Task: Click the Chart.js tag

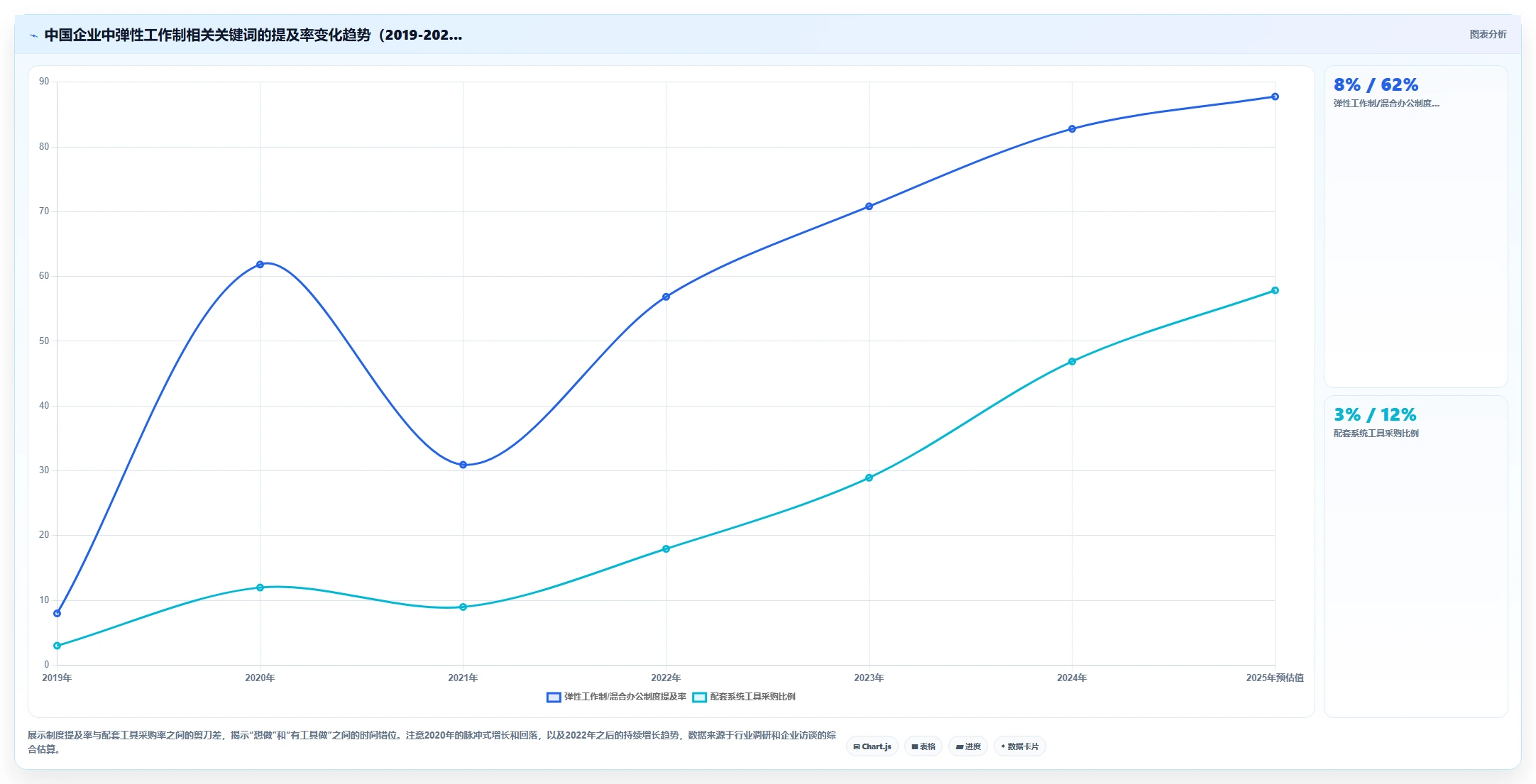Action: pyautogui.click(x=872, y=746)
